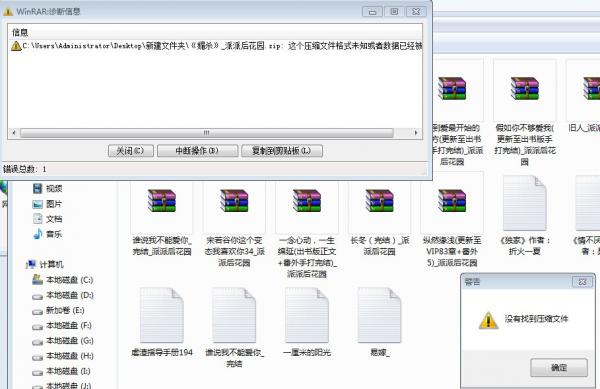
Task: Click 确定 in the 警告 dialog
Action: tap(559, 368)
